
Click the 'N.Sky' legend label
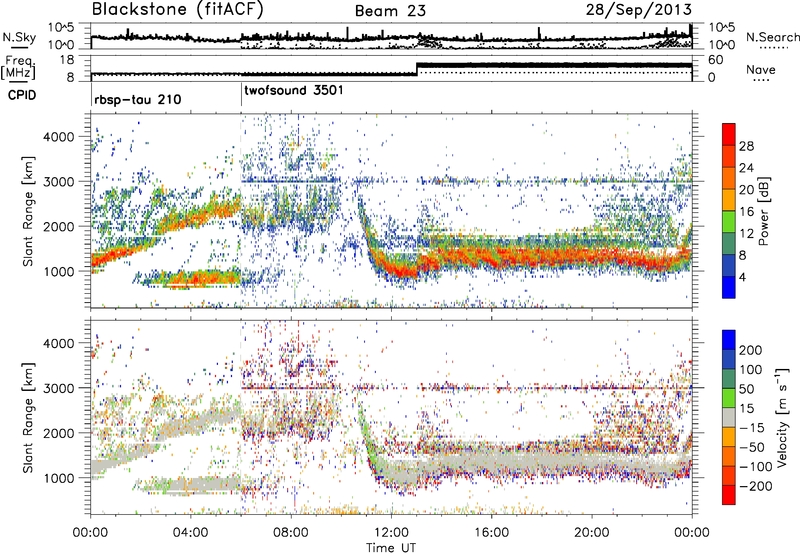19,37
